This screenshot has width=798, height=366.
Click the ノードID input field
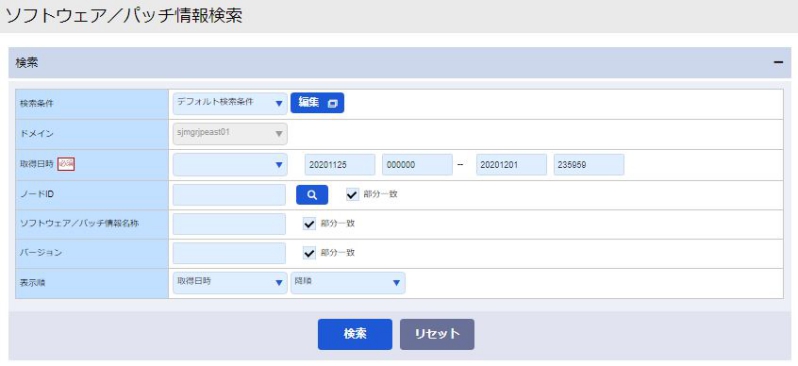pos(230,195)
